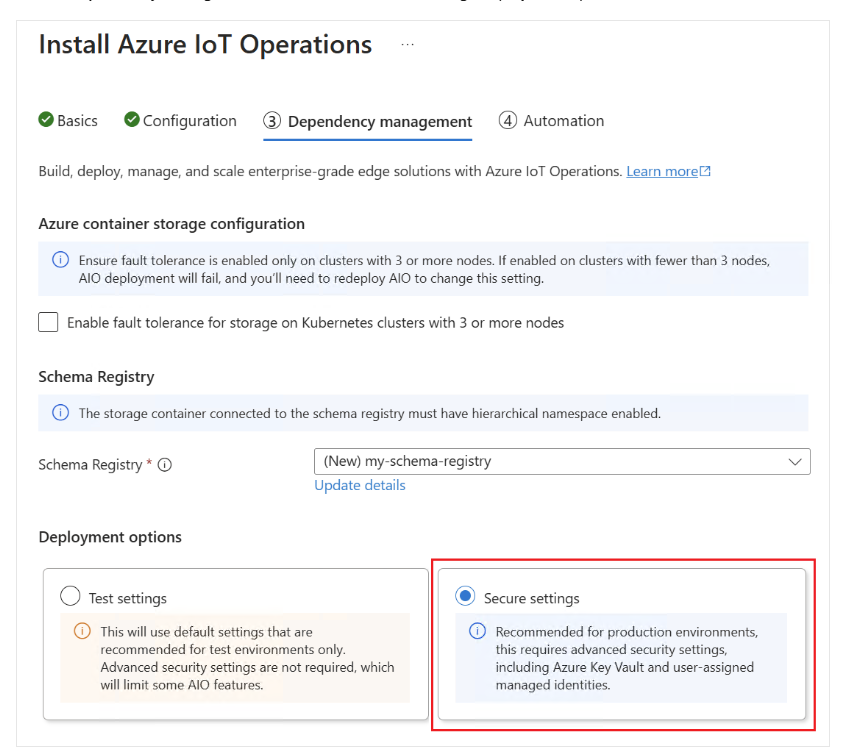Click the info icon next to Schema Registry label

165,465
